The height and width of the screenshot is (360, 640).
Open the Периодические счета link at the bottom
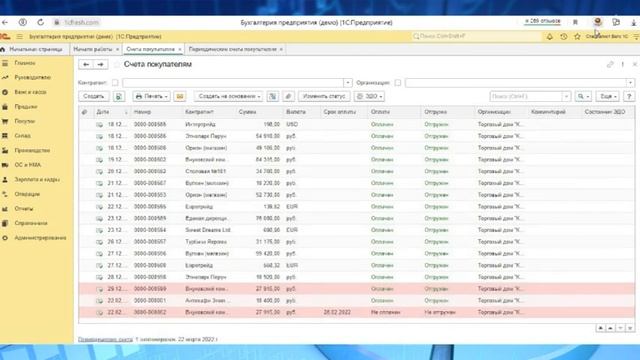(105, 339)
